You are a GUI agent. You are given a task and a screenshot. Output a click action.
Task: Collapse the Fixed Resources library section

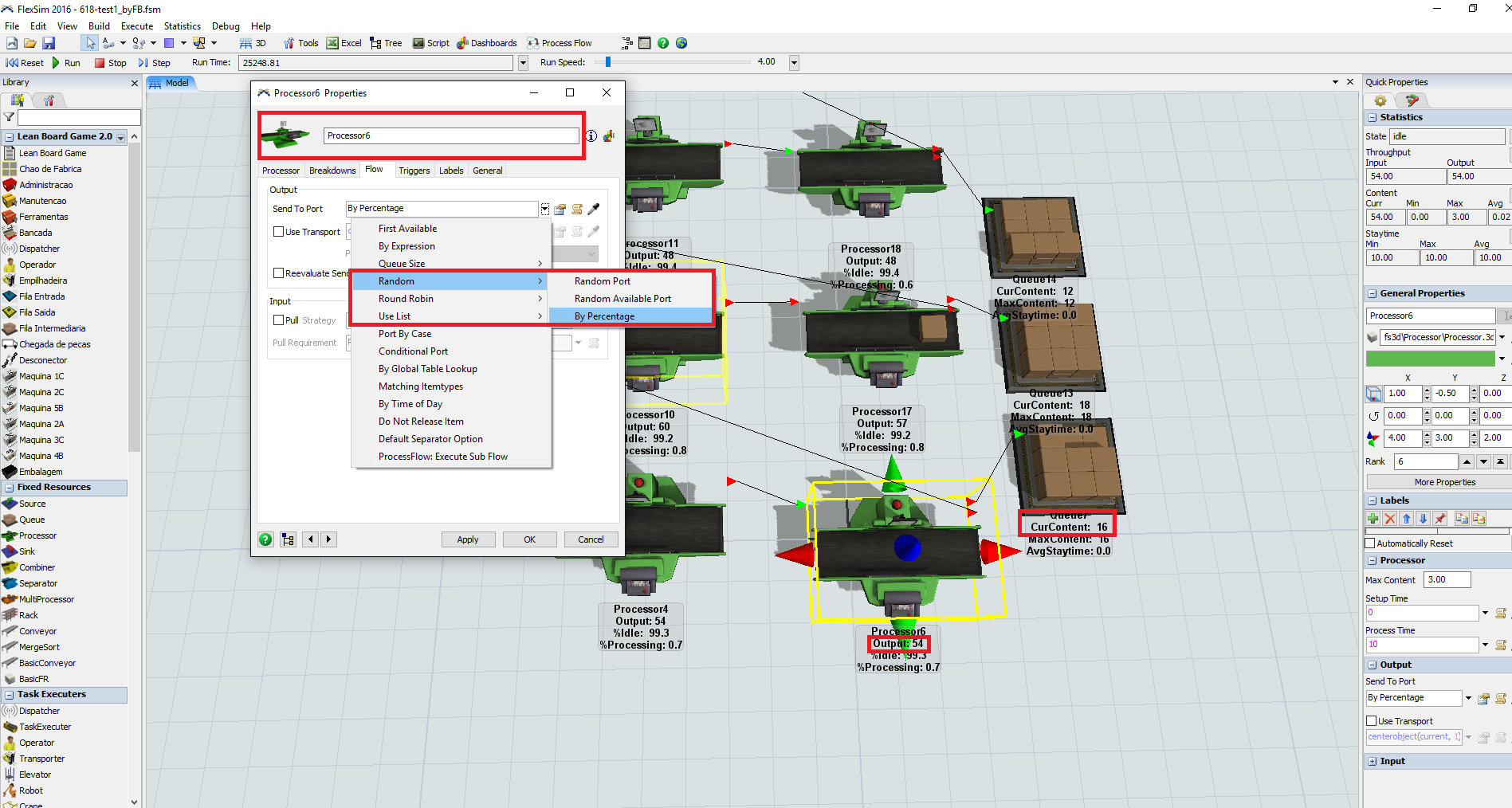click(10, 488)
